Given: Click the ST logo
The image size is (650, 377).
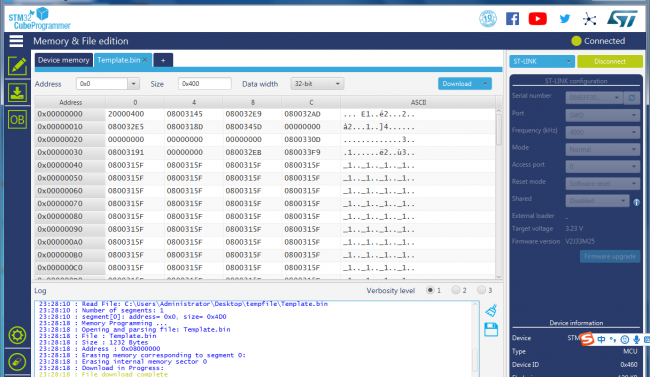Looking at the screenshot, I should pos(622,19).
